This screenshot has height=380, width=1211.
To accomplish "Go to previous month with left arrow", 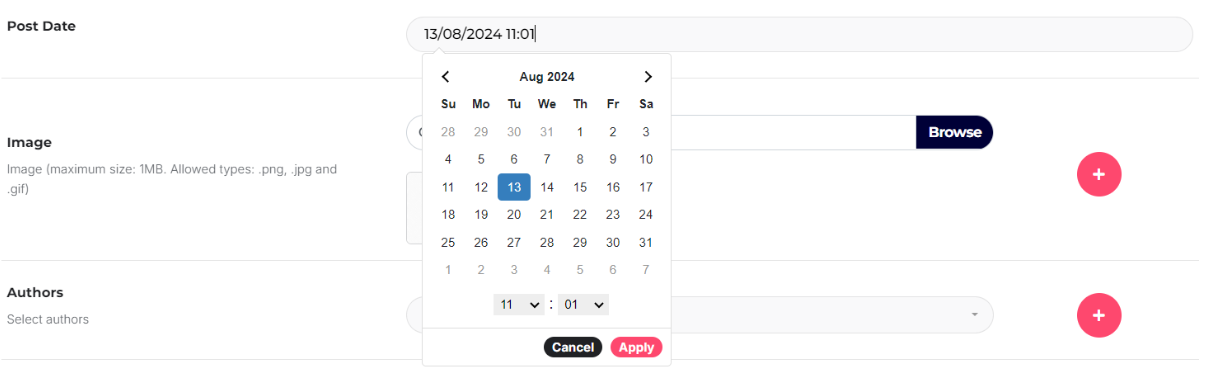I will pyautogui.click(x=446, y=77).
